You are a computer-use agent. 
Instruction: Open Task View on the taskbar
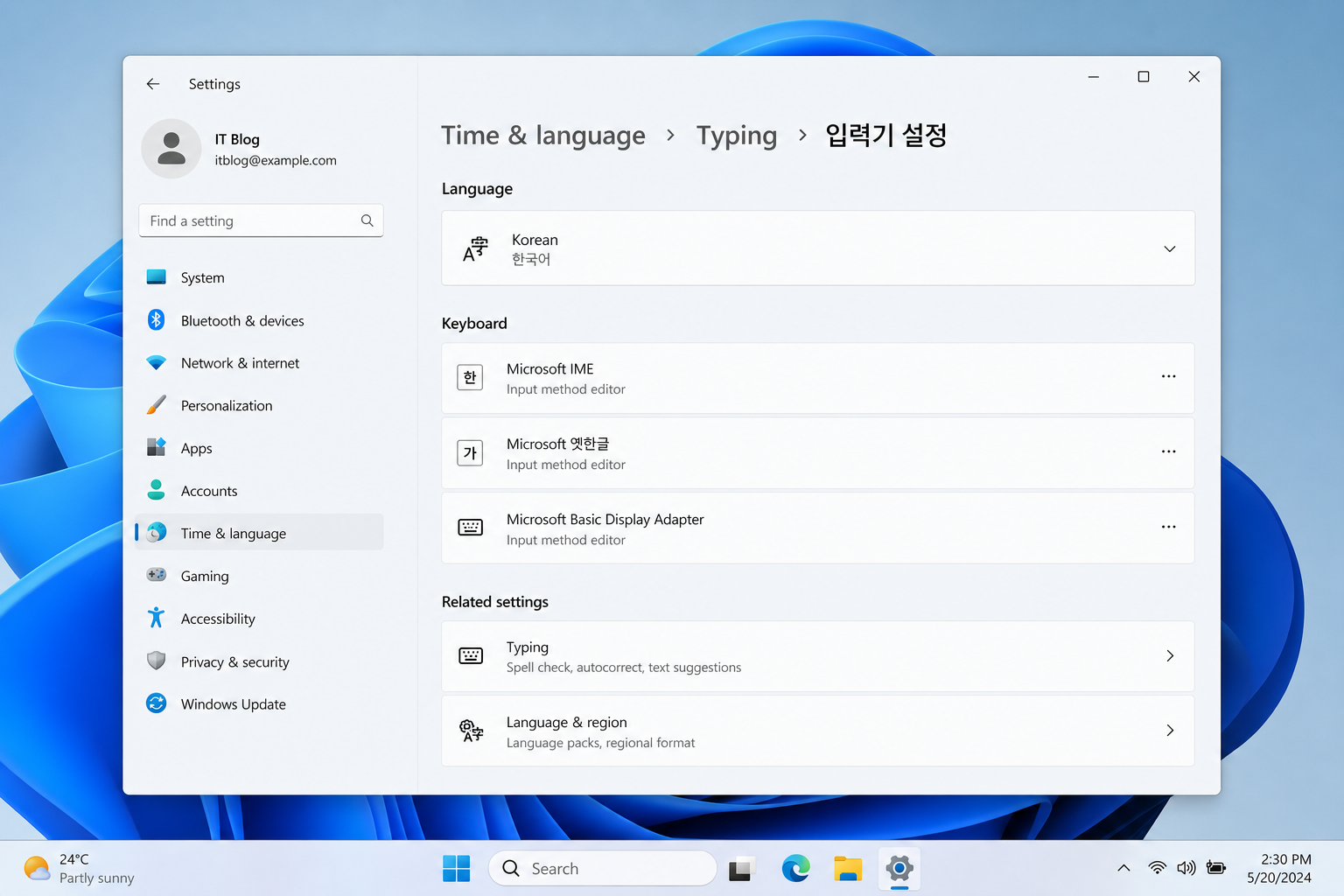[x=741, y=869]
